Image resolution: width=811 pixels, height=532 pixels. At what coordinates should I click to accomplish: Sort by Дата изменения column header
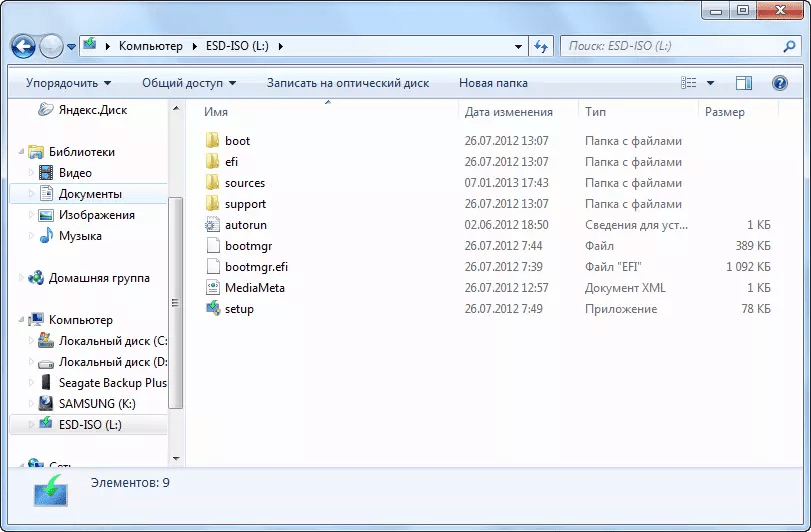click(x=509, y=112)
